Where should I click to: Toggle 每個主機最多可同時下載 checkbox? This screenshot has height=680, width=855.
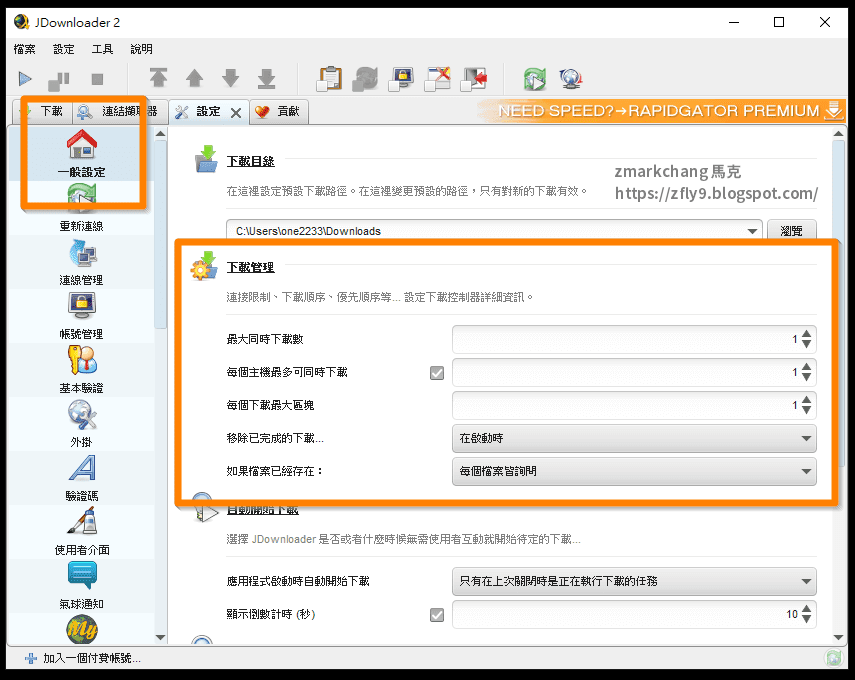coord(437,373)
